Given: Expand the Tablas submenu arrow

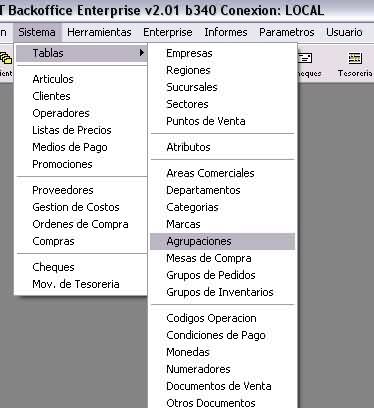Looking at the screenshot, I should point(142,53).
